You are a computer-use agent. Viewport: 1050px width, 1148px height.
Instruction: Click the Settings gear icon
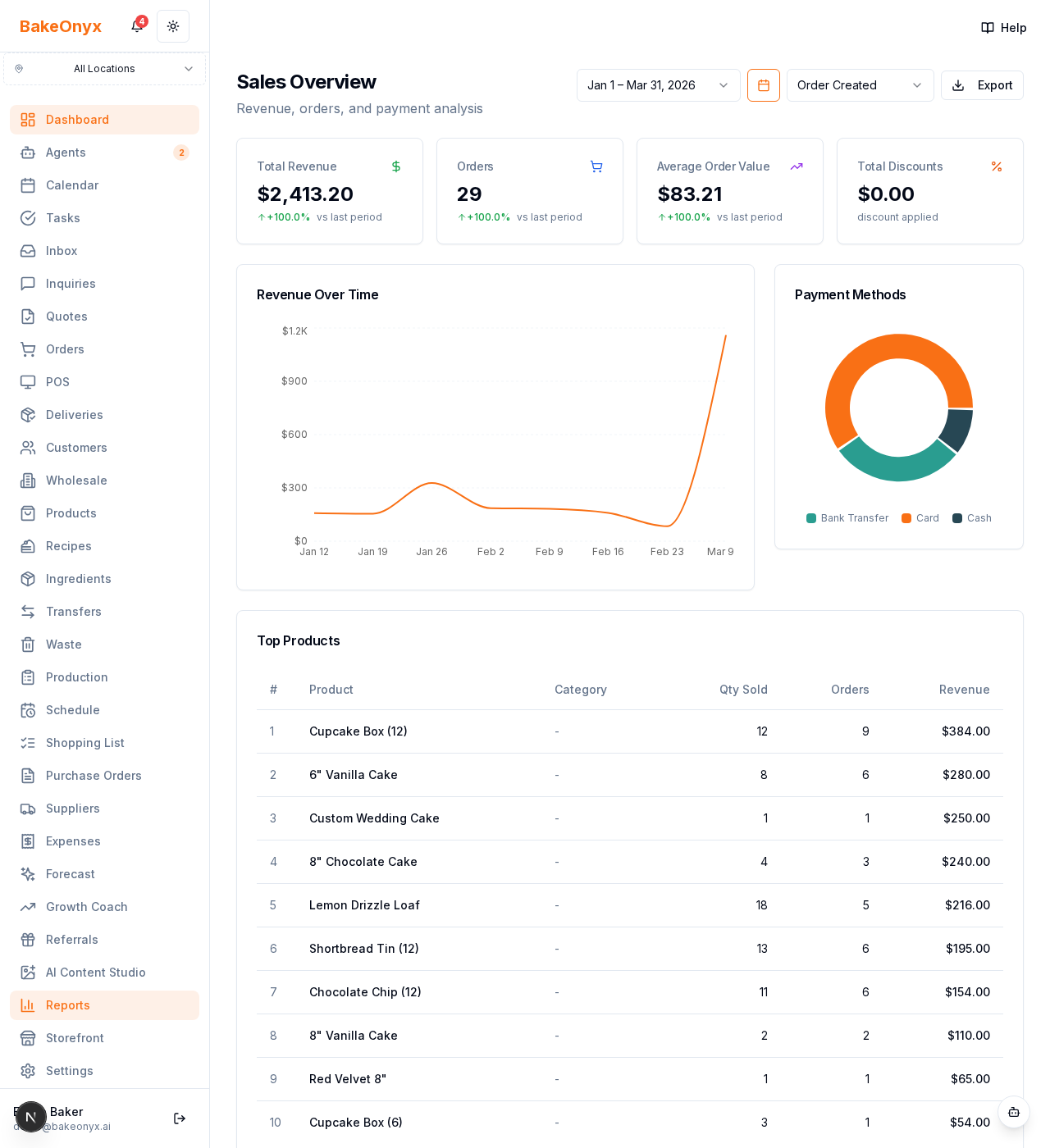pos(28,1071)
